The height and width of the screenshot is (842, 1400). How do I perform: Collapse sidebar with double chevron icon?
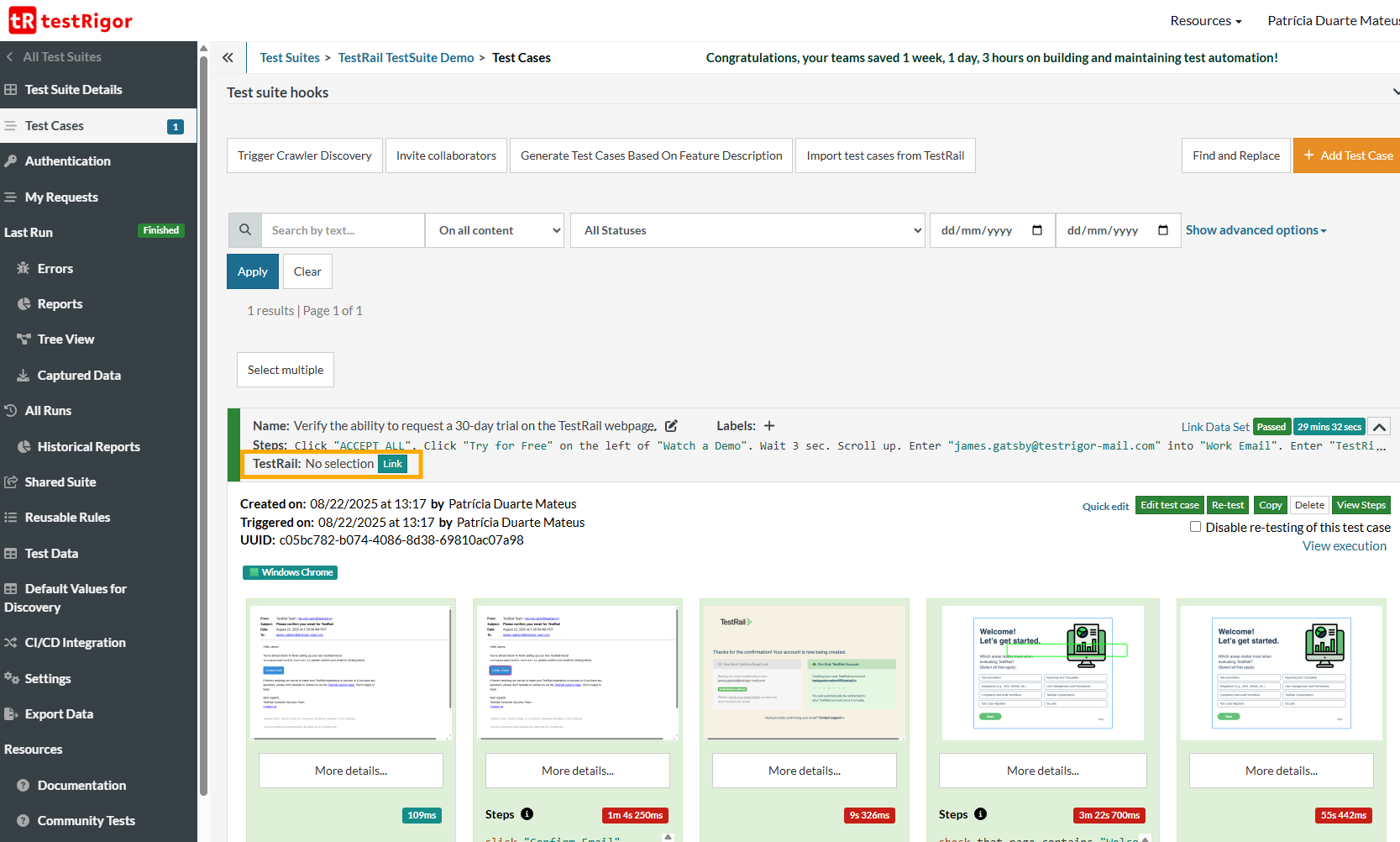click(x=228, y=57)
